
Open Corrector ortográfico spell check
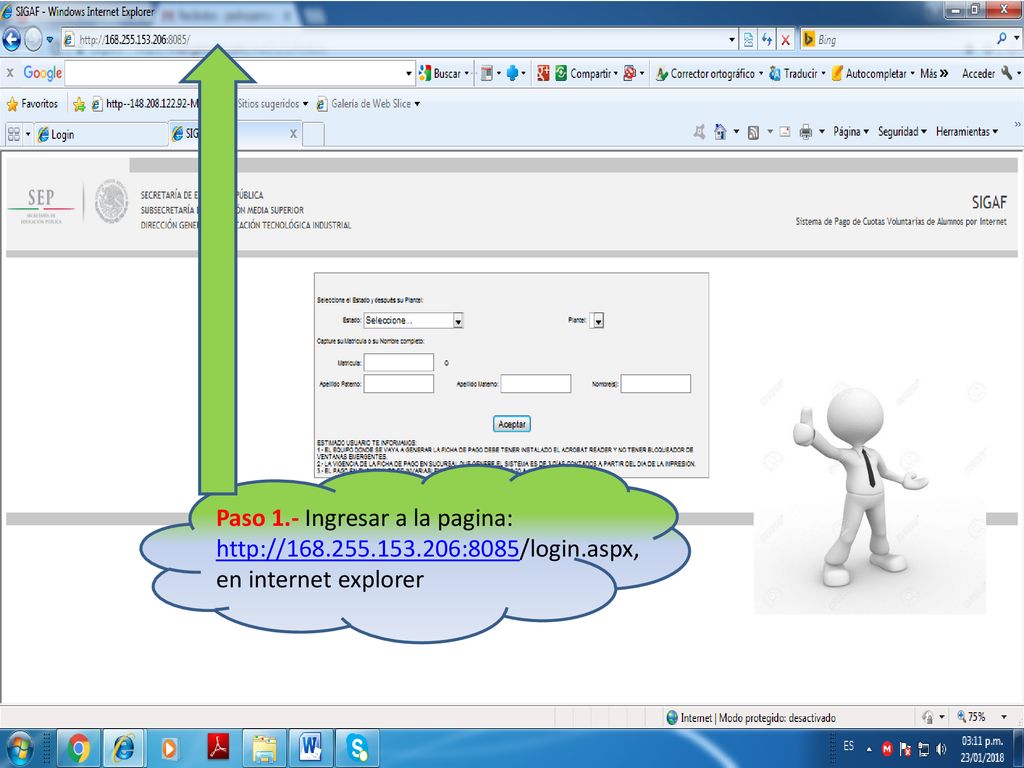click(708, 74)
